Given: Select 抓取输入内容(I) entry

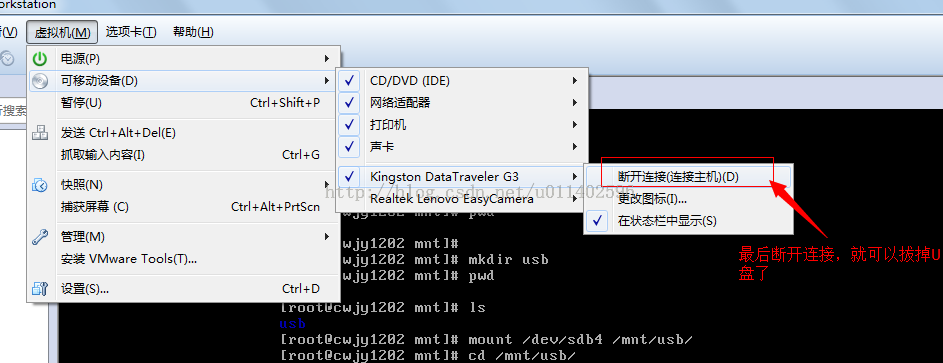Looking at the screenshot, I should pyautogui.click(x=184, y=155).
